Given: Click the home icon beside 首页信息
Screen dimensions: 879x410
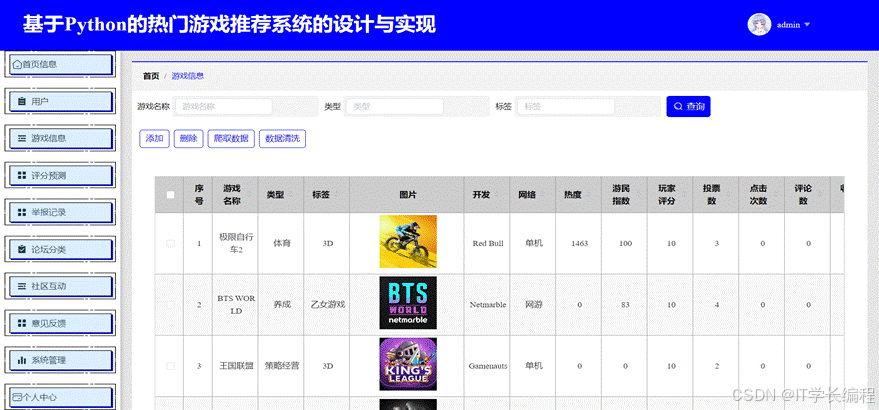Looking at the screenshot, I should (17, 65).
